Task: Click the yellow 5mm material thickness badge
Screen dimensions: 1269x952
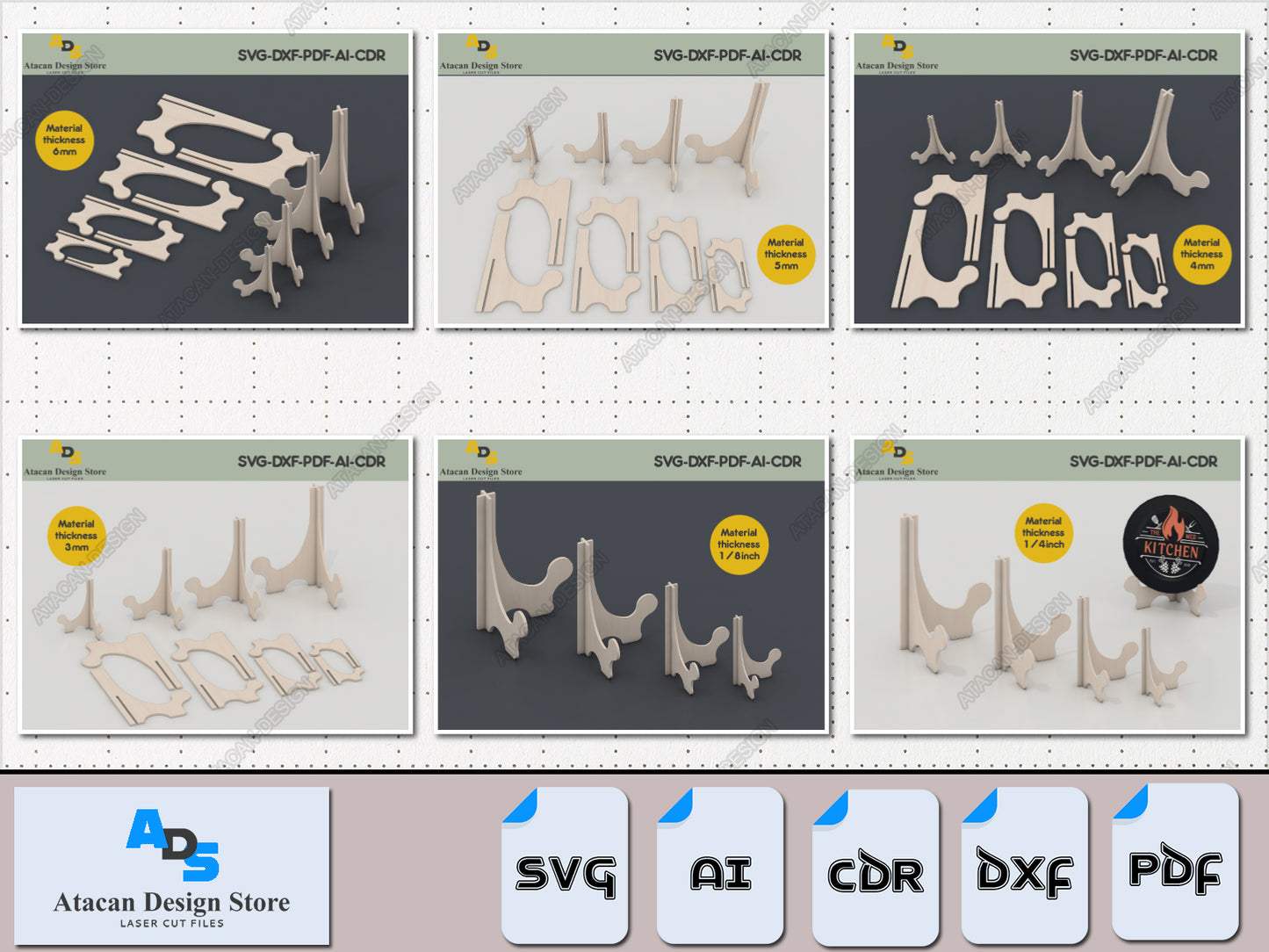Action: (785, 255)
